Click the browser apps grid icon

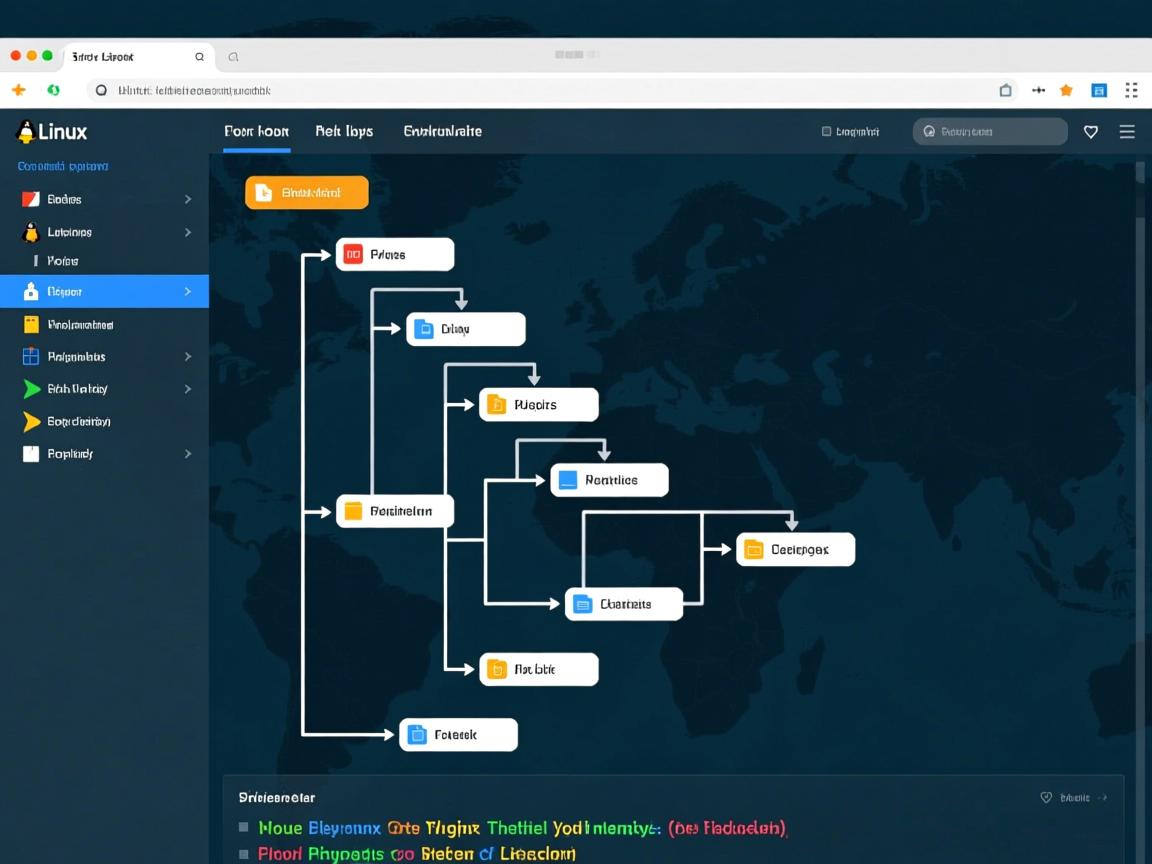coord(1131,90)
